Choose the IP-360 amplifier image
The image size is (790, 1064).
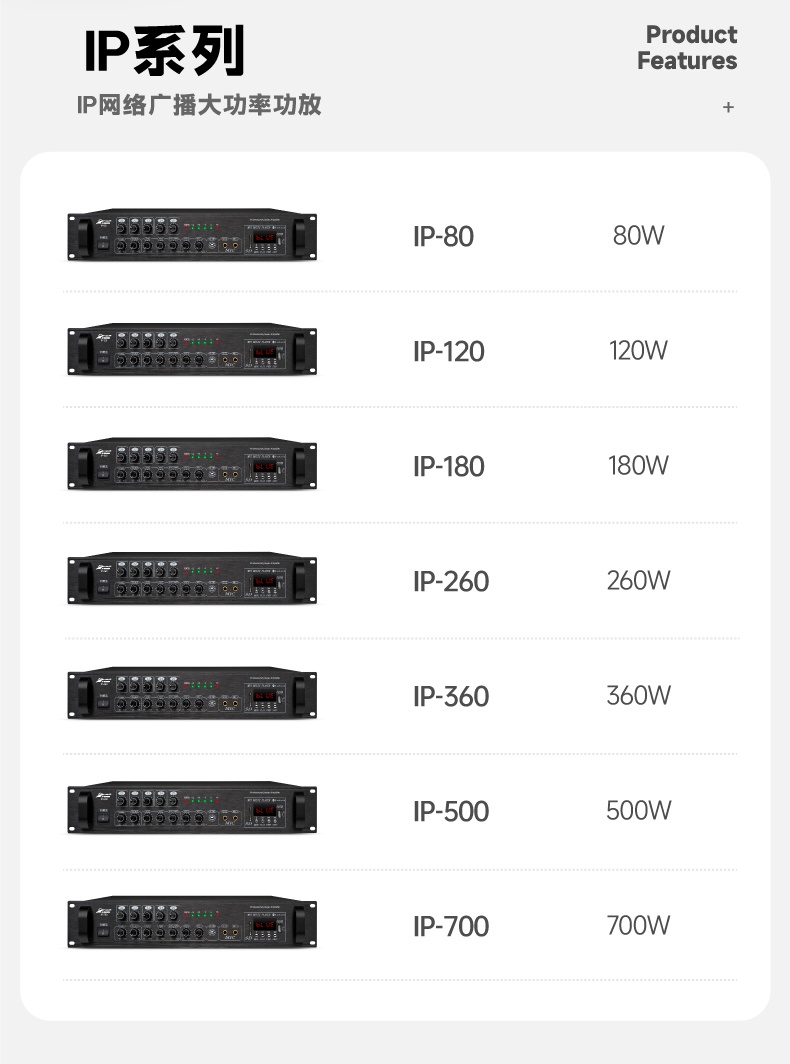tap(192, 696)
